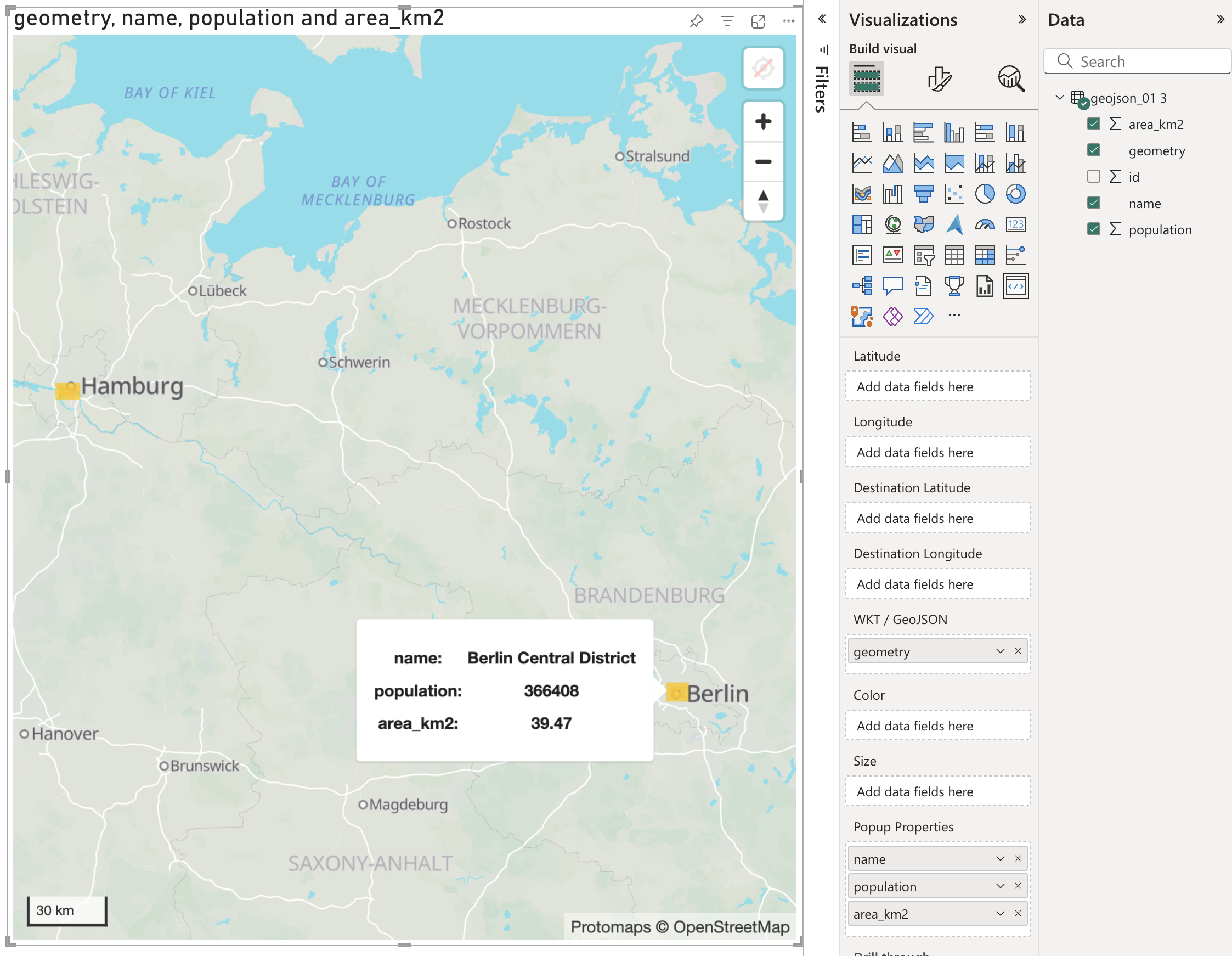Image resolution: width=1232 pixels, height=956 pixels.
Task: Open geometry field dropdown in WKT well
Action: click(x=999, y=651)
